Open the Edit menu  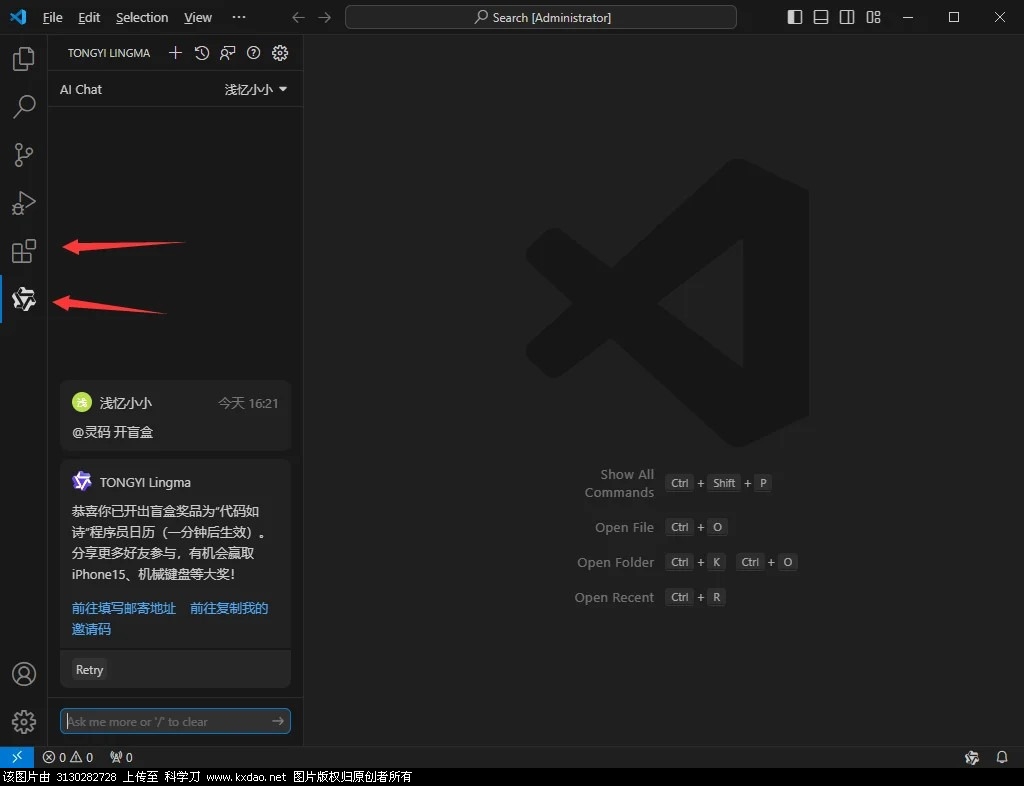pos(89,18)
